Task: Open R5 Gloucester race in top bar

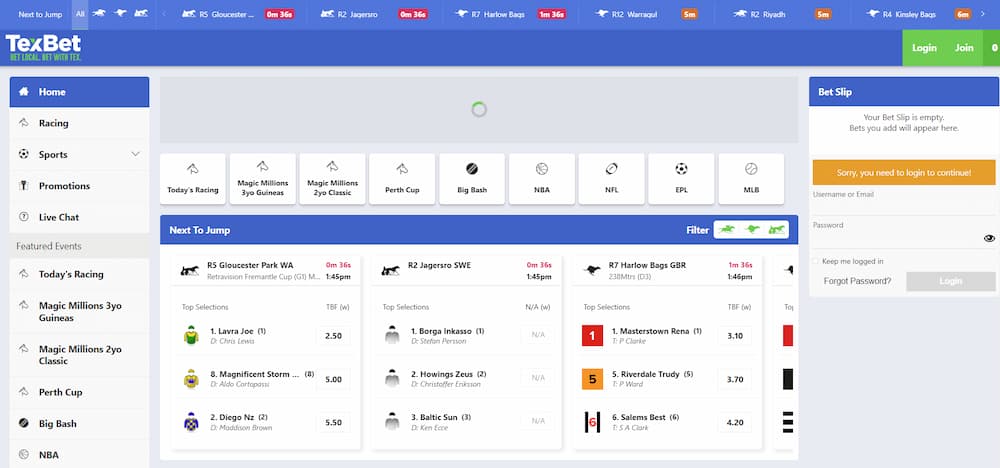Action: [237, 14]
